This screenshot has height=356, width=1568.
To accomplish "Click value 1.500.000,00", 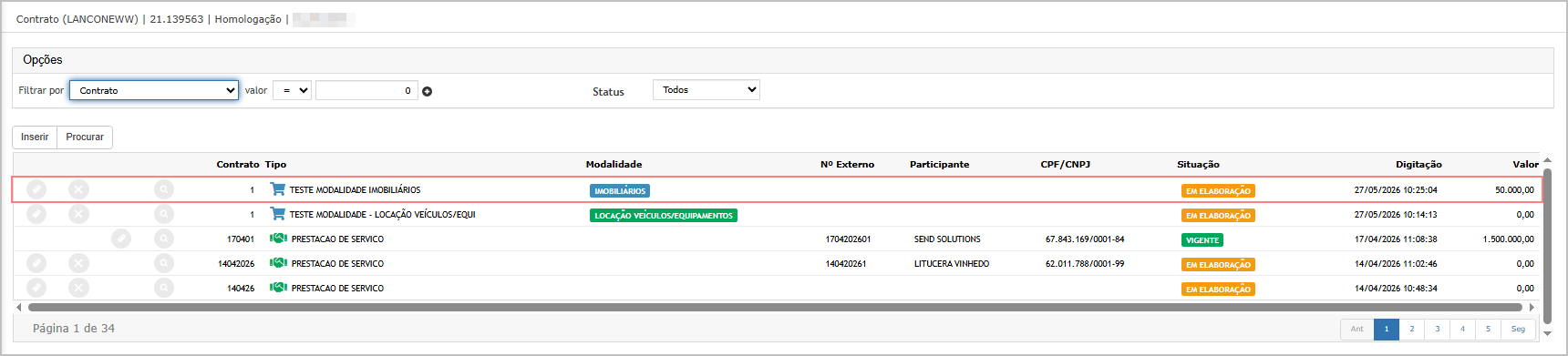I will pyautogui.click(x=1508, y=239).
